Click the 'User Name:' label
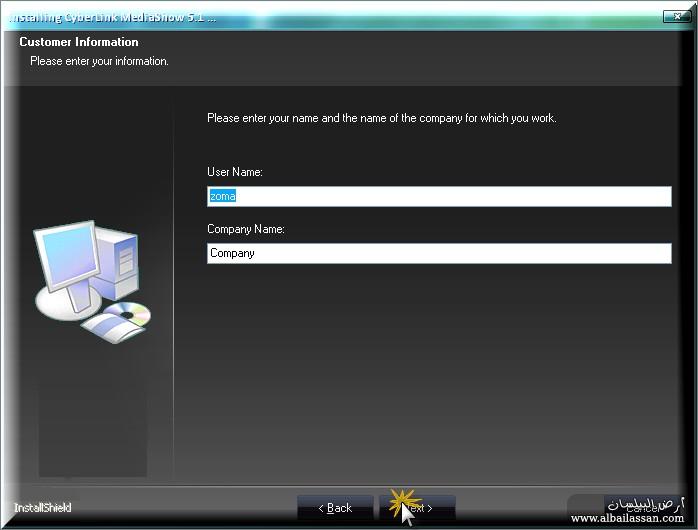 pos(235,172)
